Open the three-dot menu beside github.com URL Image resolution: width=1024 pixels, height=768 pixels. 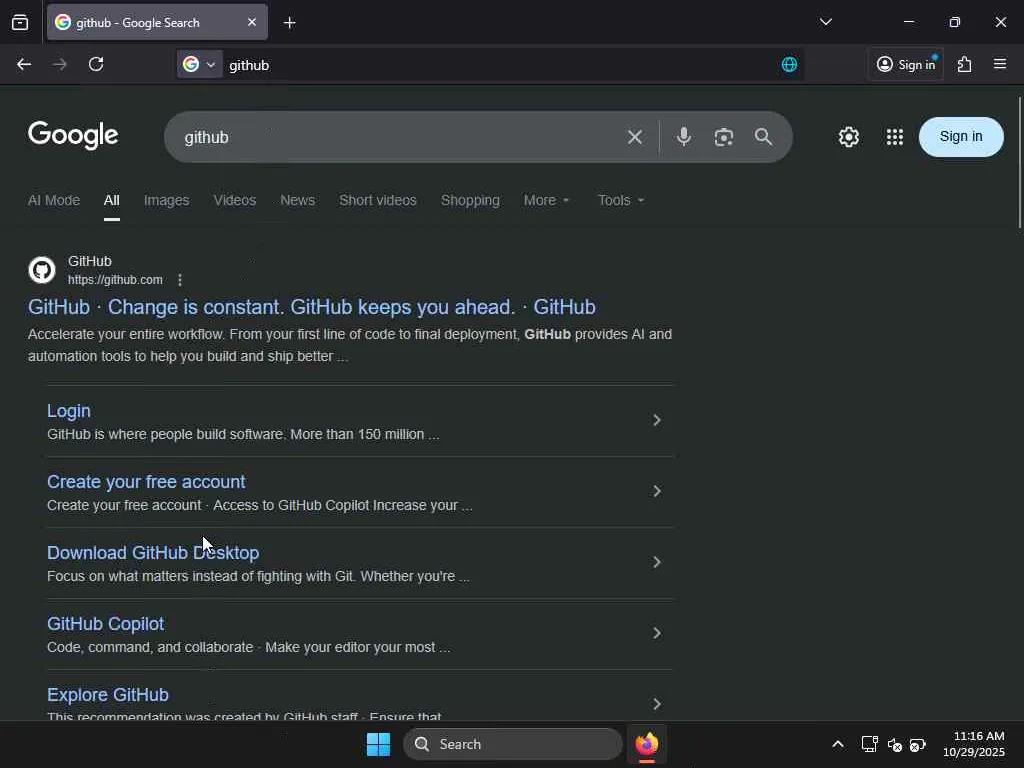pos(180,280)
